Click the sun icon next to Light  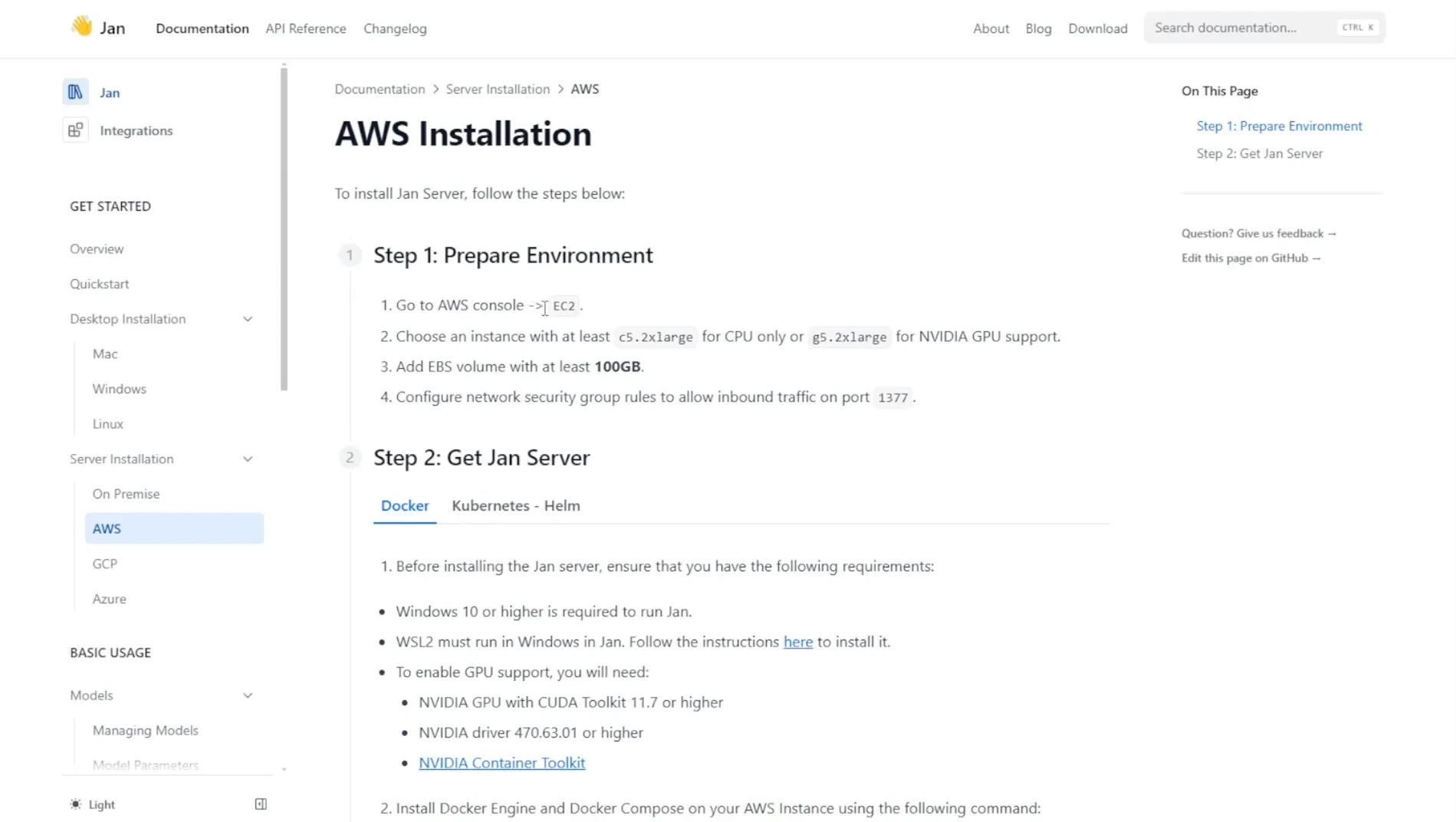[74, 804]
